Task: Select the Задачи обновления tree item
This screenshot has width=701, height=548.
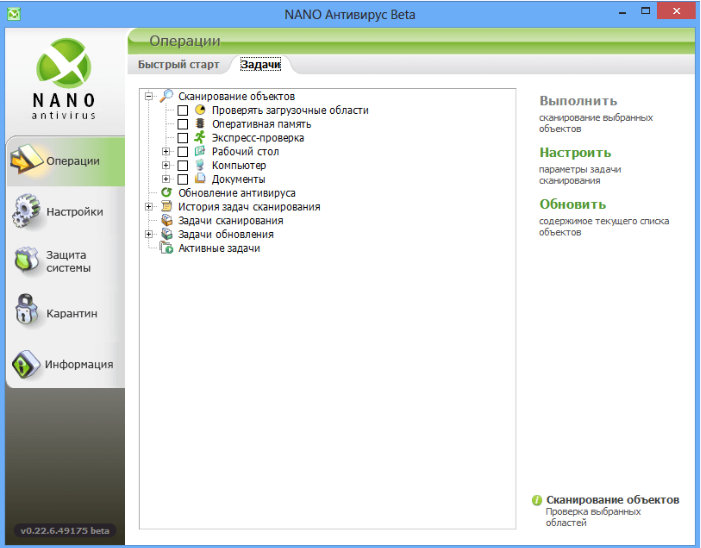Action: (x=226, y=234)
